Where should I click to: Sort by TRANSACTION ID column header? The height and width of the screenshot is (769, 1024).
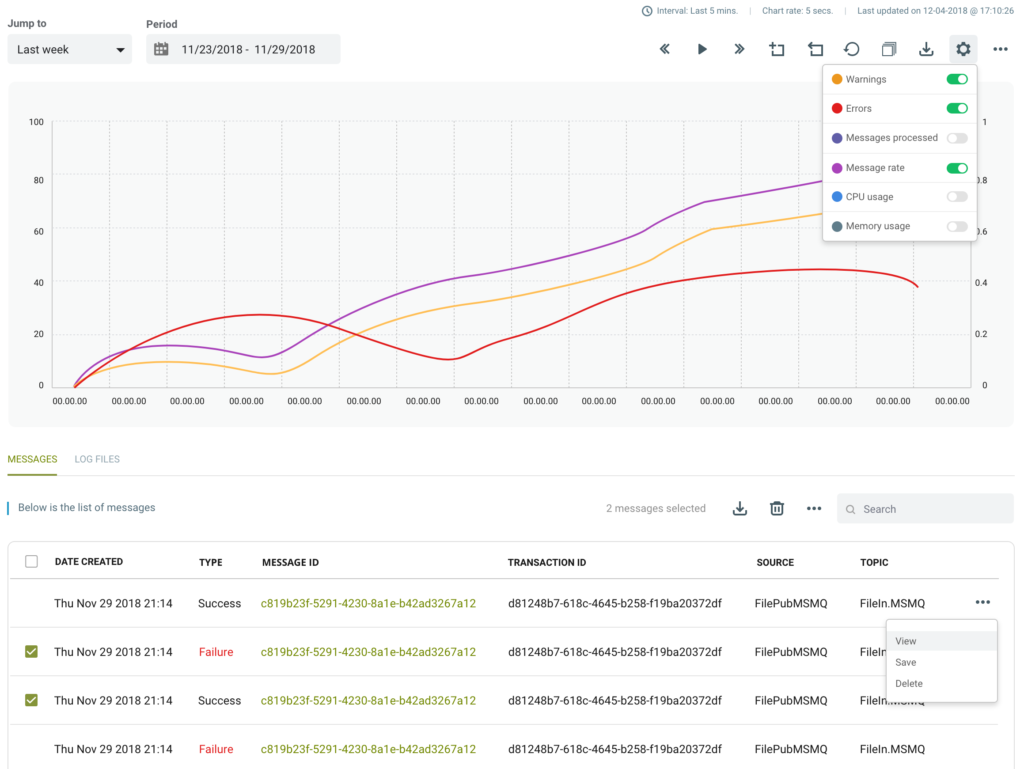[x=547, y=562]
